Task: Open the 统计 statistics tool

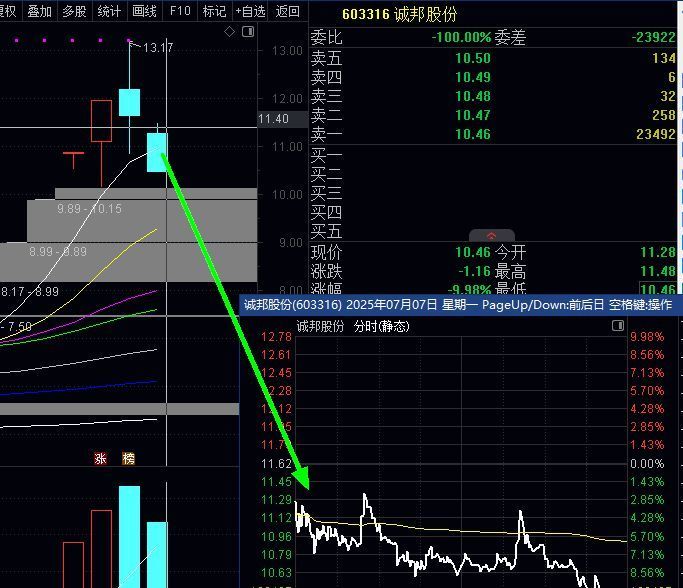Action: [x=109, y=11]
